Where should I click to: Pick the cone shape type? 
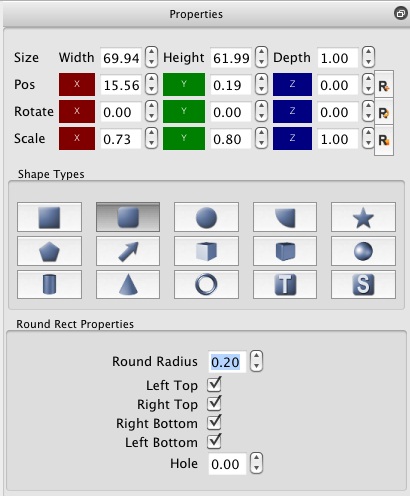128,284
